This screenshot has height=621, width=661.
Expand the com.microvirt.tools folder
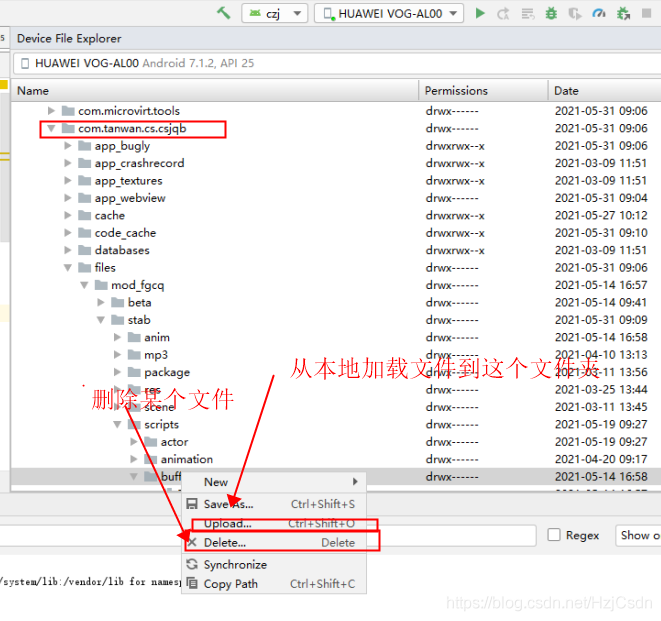[51, 111]
